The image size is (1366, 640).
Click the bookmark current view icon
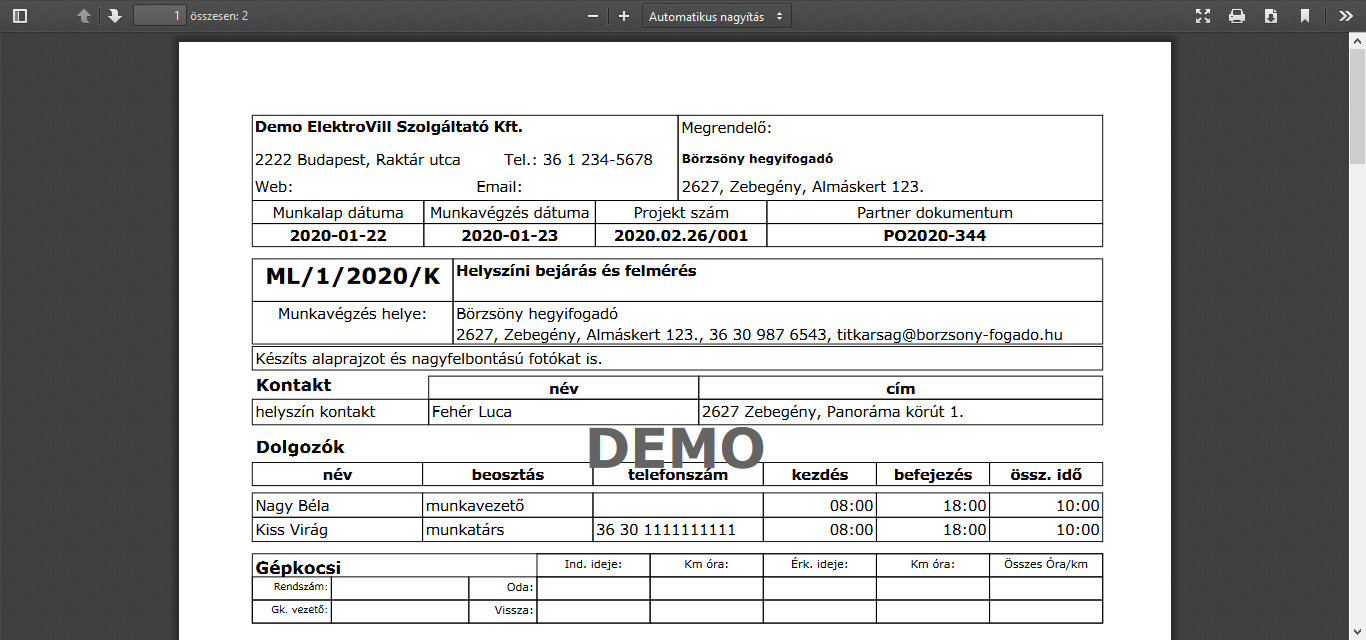(x=1305, y=16)
